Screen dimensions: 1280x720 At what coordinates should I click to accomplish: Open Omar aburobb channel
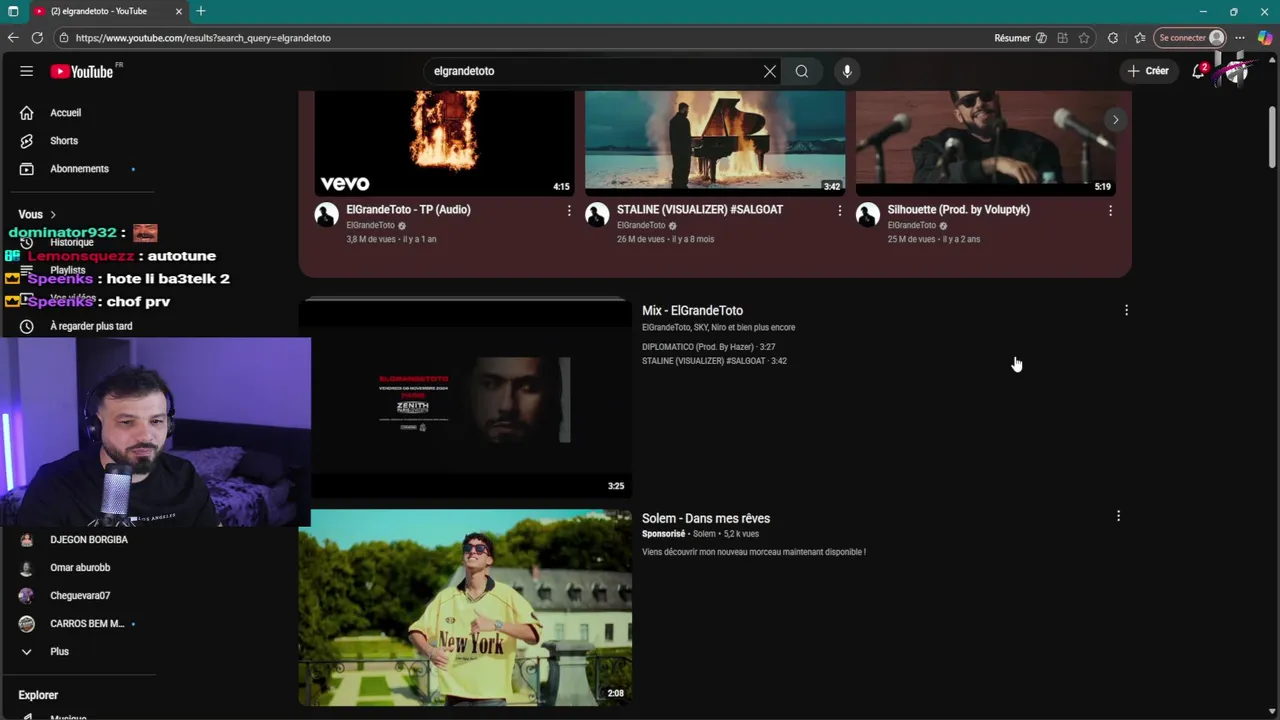(80, 568)
